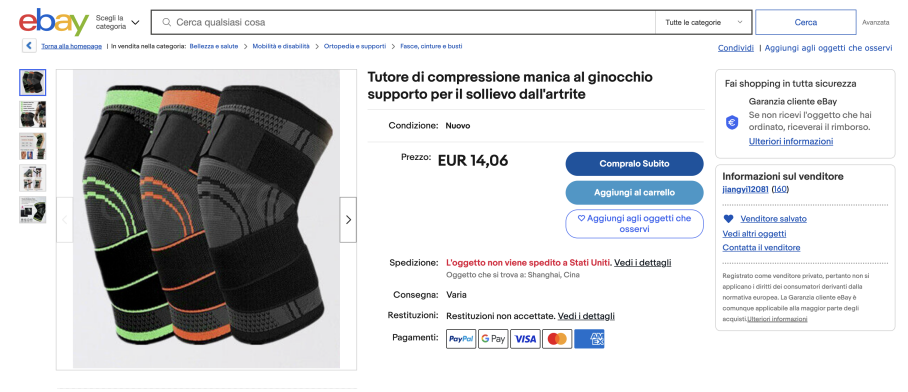
Task: Show previous product image with left arrow
Action: 65,219
